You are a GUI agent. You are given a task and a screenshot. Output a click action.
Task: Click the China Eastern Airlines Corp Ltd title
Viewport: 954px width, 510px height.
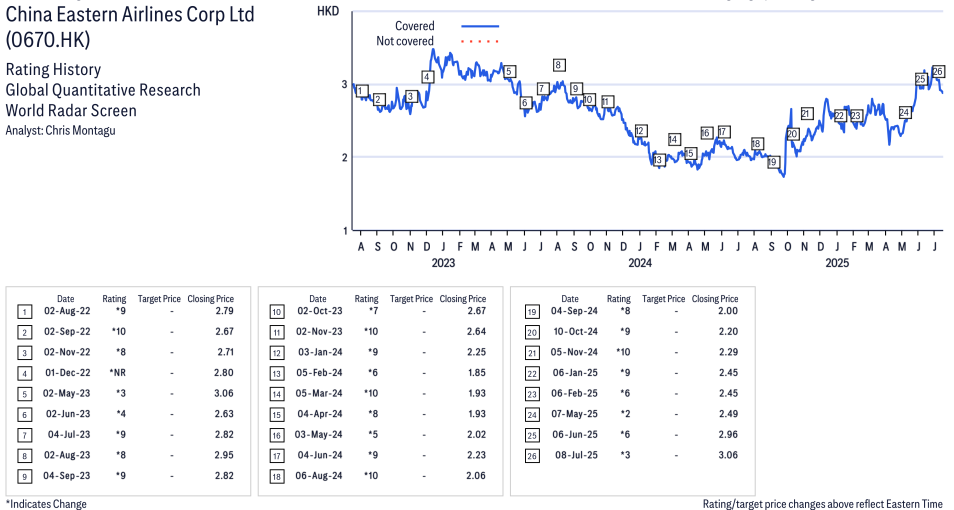click(x=130, y=15)
